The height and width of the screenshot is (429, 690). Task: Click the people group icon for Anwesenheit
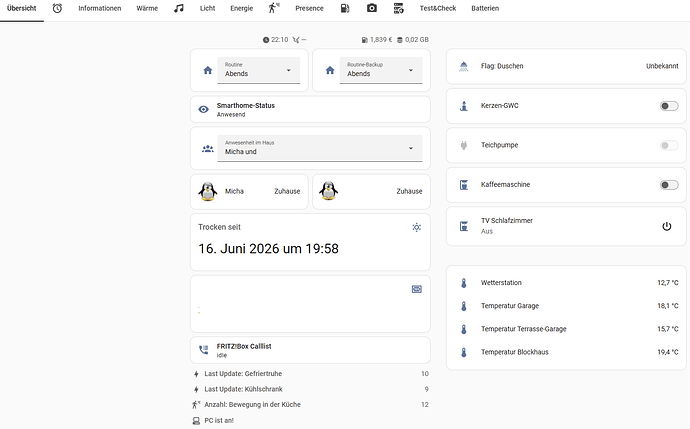[x=208, y=149]
